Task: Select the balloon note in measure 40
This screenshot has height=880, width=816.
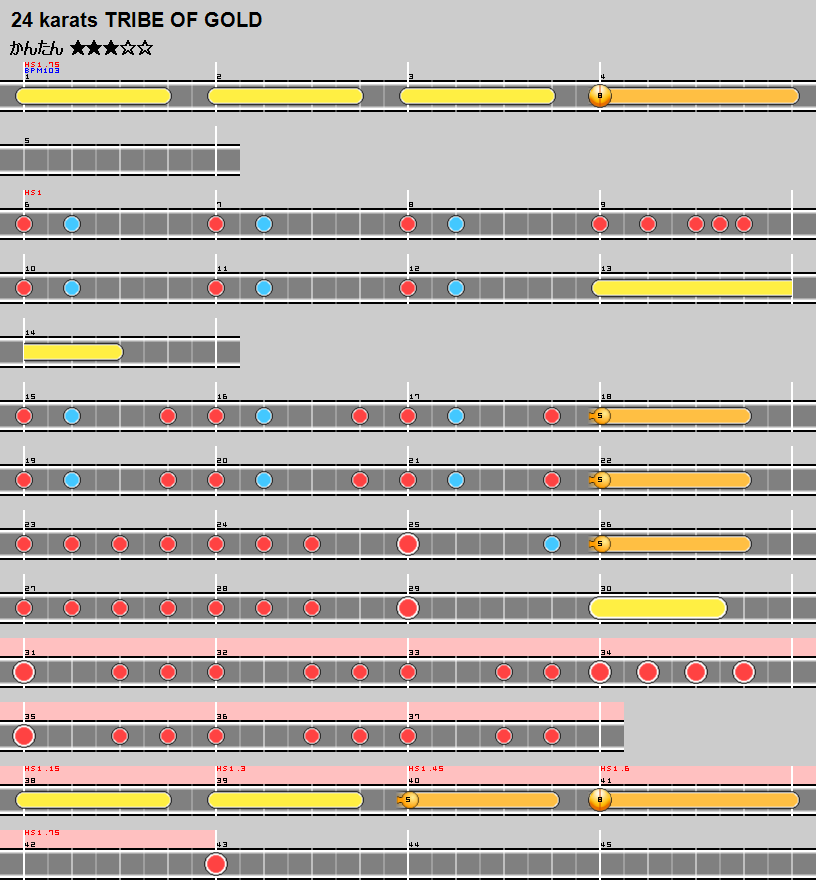Action: coord(409,800)
